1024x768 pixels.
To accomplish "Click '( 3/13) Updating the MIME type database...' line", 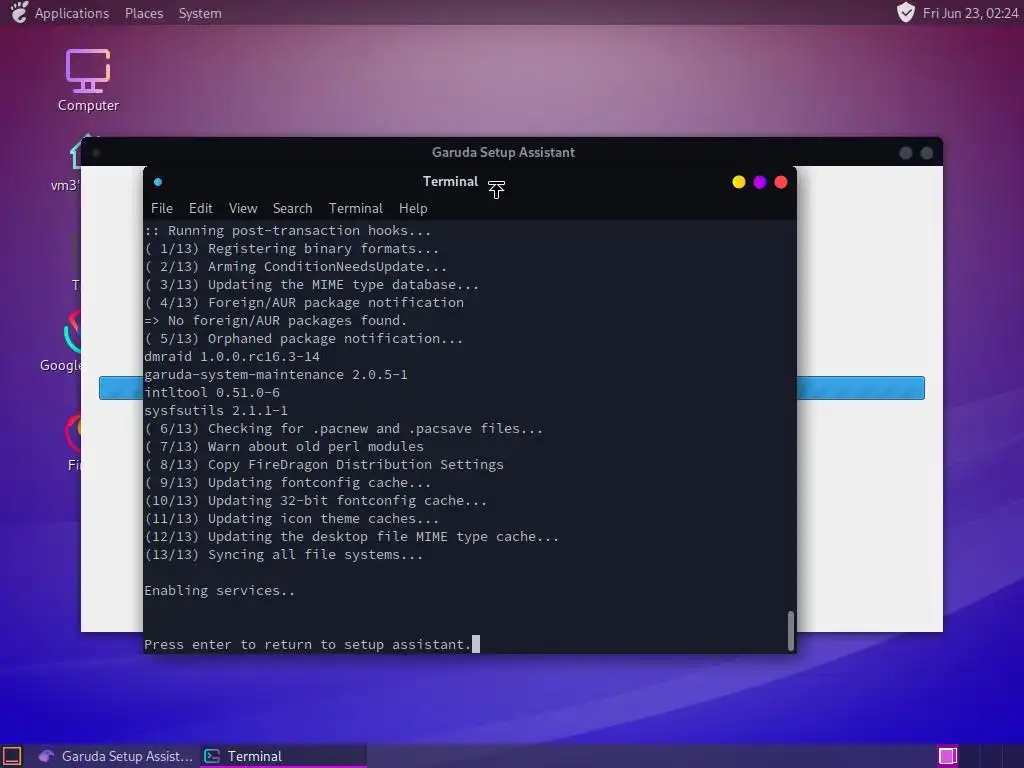I will tap(312, 285).
